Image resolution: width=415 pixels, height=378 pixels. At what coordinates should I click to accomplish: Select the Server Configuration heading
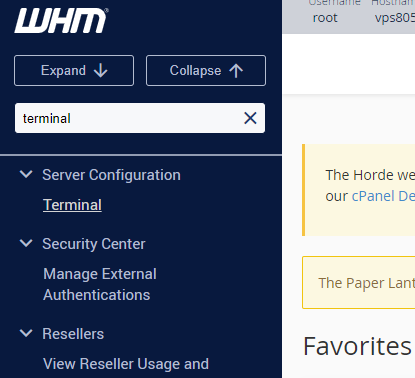[111, 175]
